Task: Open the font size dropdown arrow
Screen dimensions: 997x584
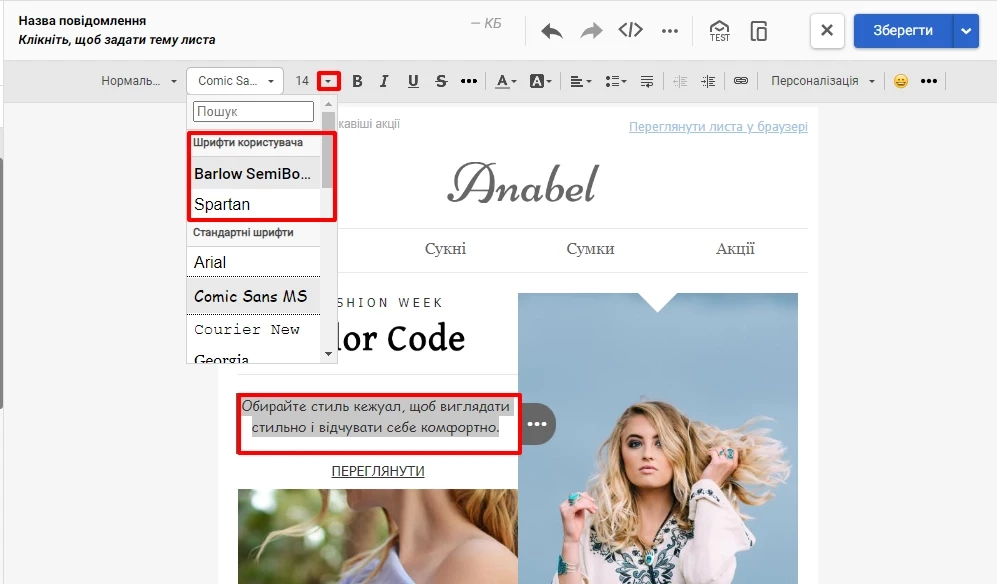Action: 329,81
